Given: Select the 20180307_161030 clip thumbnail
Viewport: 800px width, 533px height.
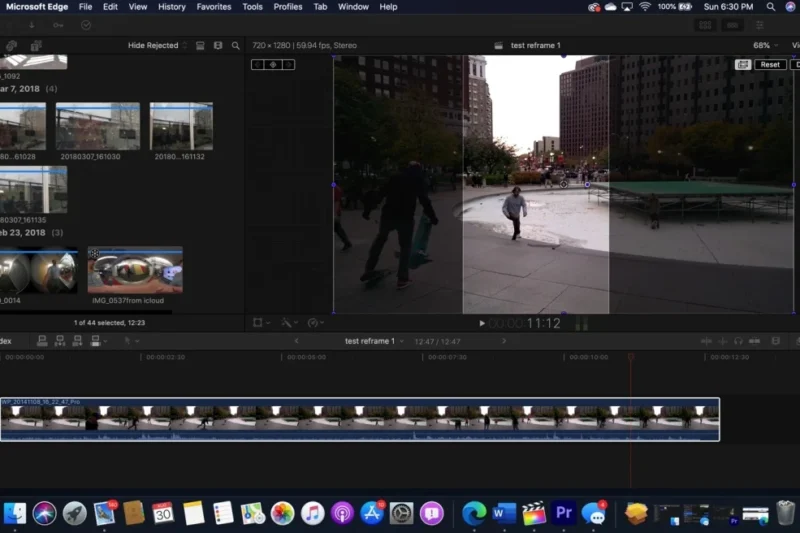Looking at the screenshot, I should point(97,128).
